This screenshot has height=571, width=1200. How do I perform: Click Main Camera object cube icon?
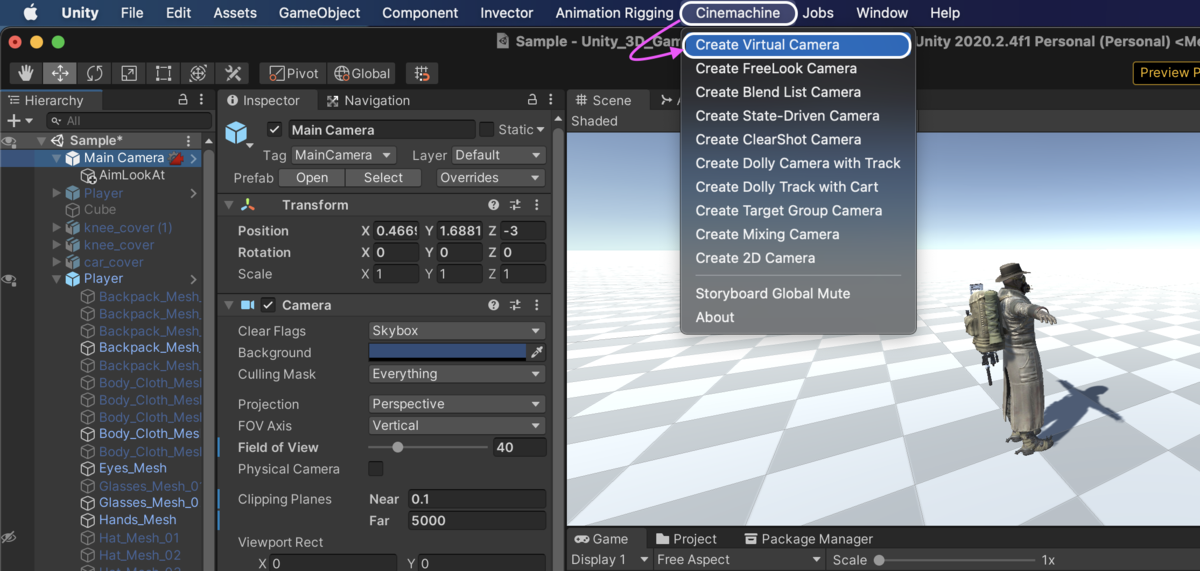click(x=73, y=158)
